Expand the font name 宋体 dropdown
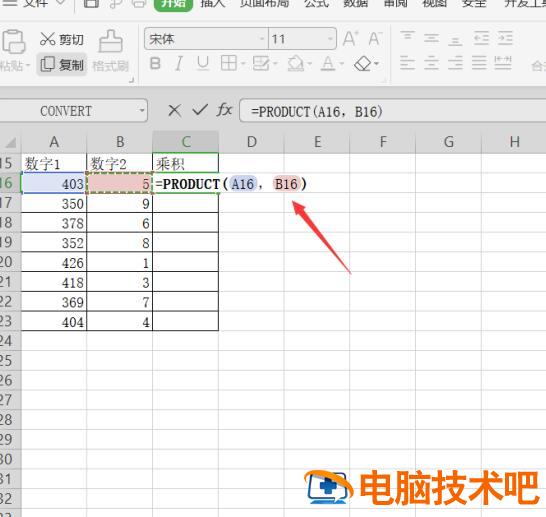 tap(262, 39)
